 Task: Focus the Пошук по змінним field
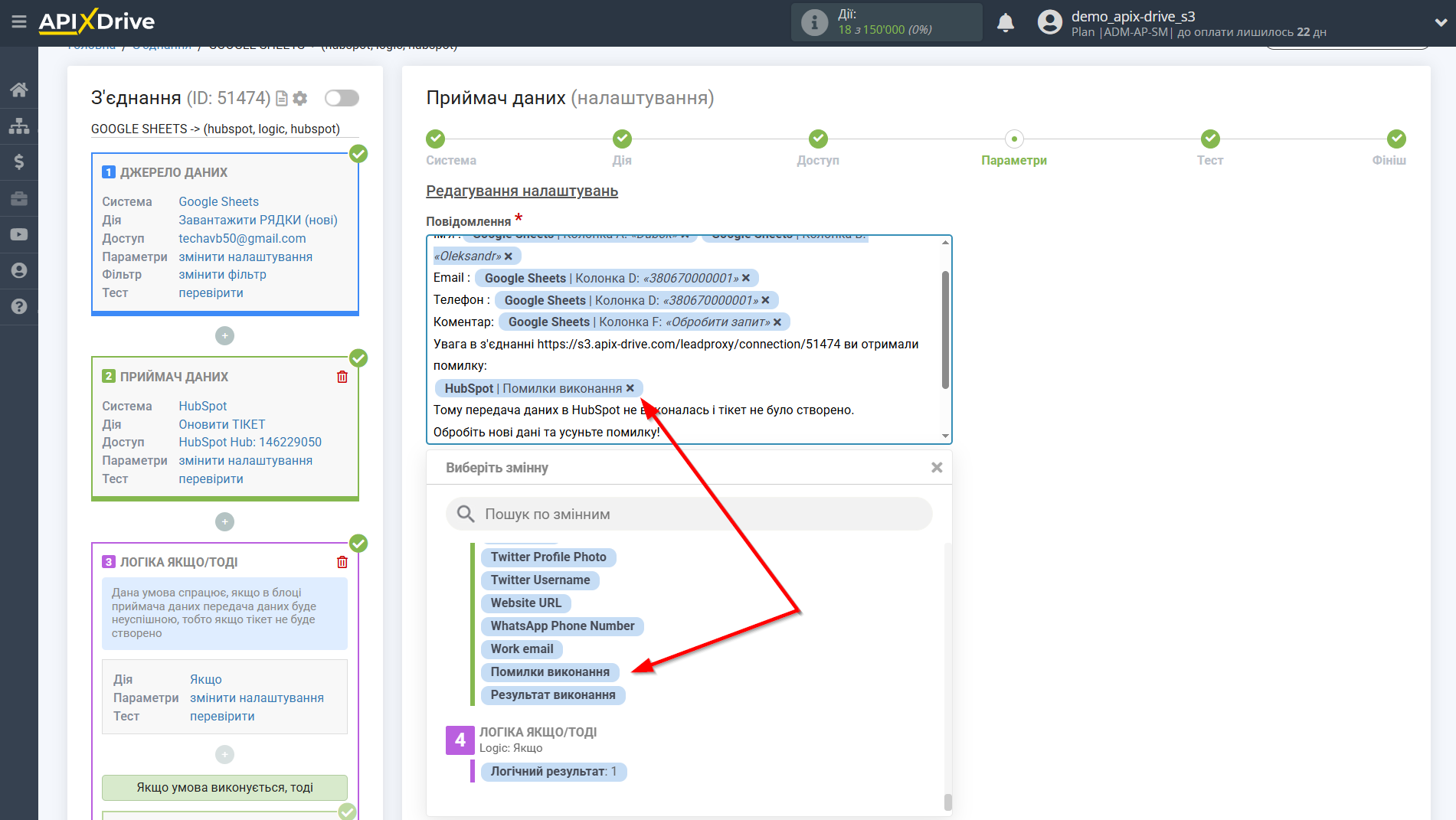689,514
